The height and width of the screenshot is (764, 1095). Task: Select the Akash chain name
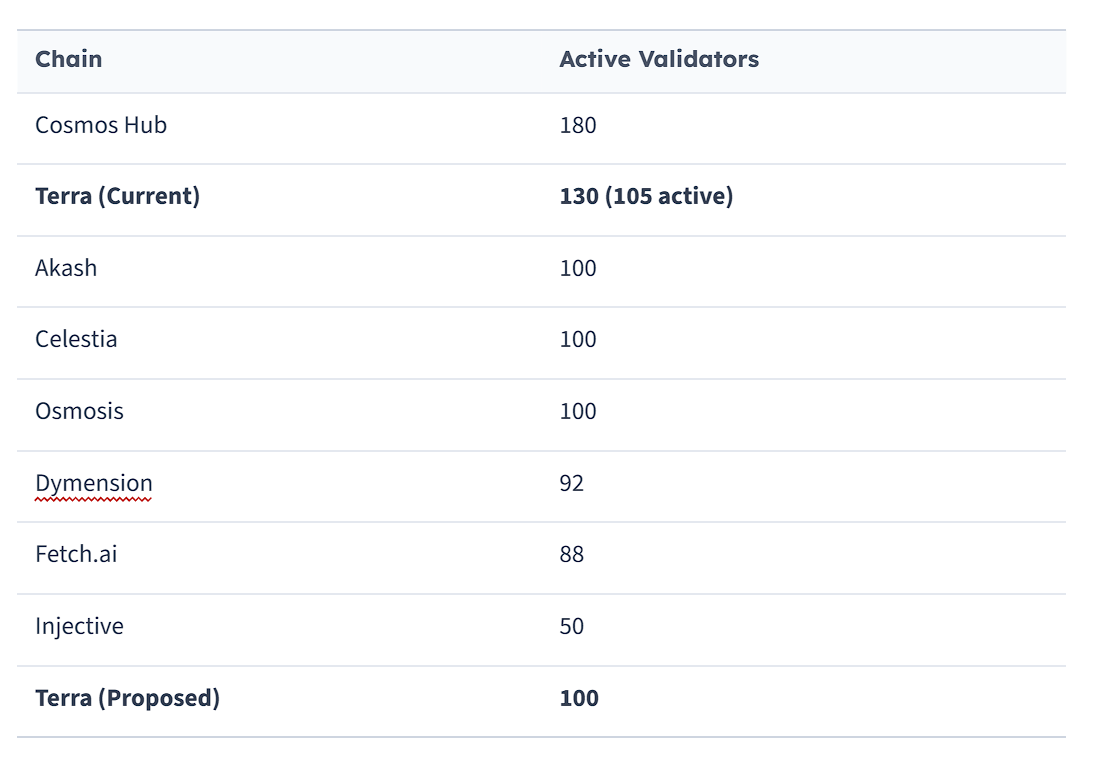coord(66,268)
